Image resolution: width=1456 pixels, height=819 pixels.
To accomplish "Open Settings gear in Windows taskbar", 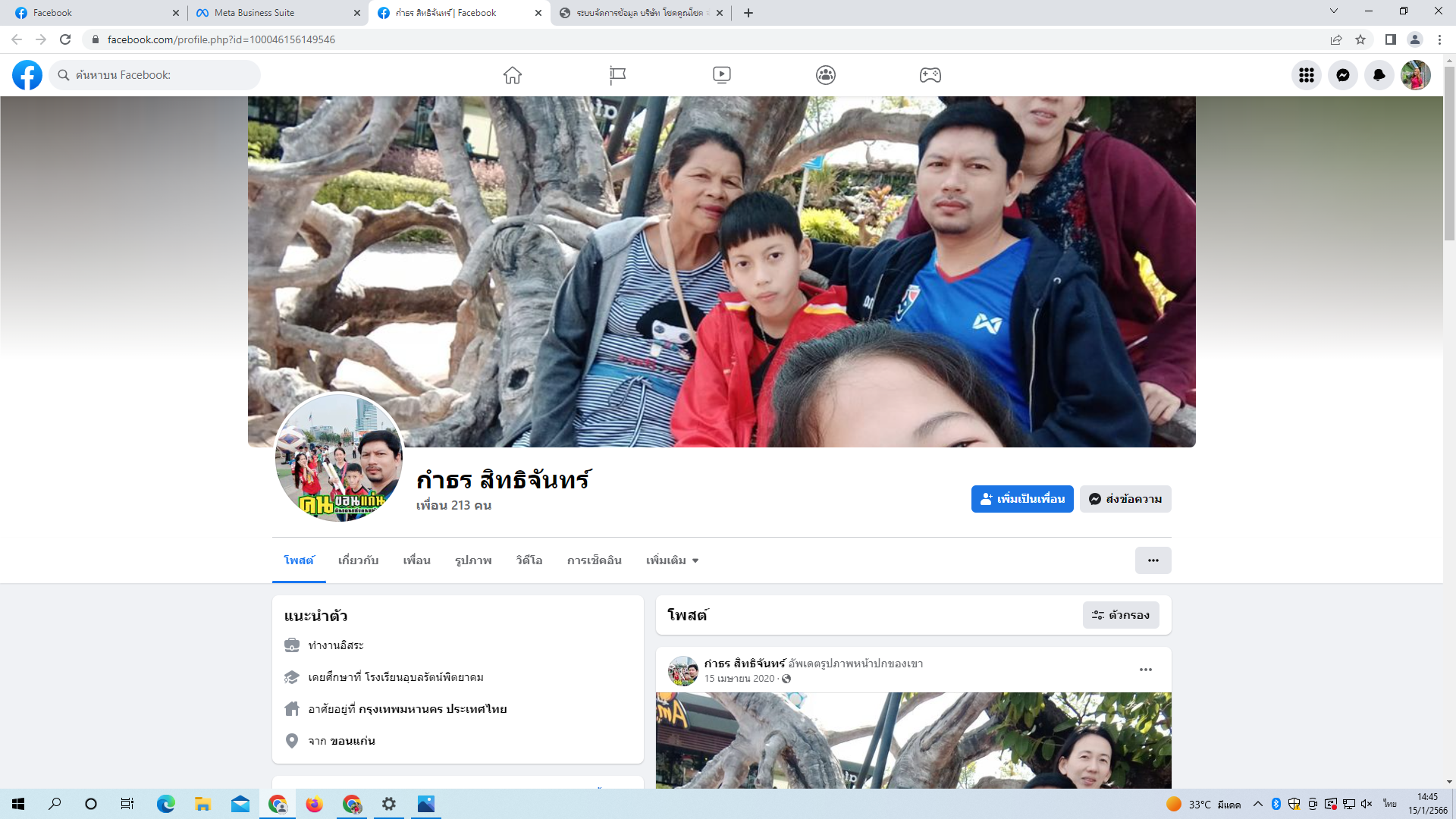I will coord(389,804).
